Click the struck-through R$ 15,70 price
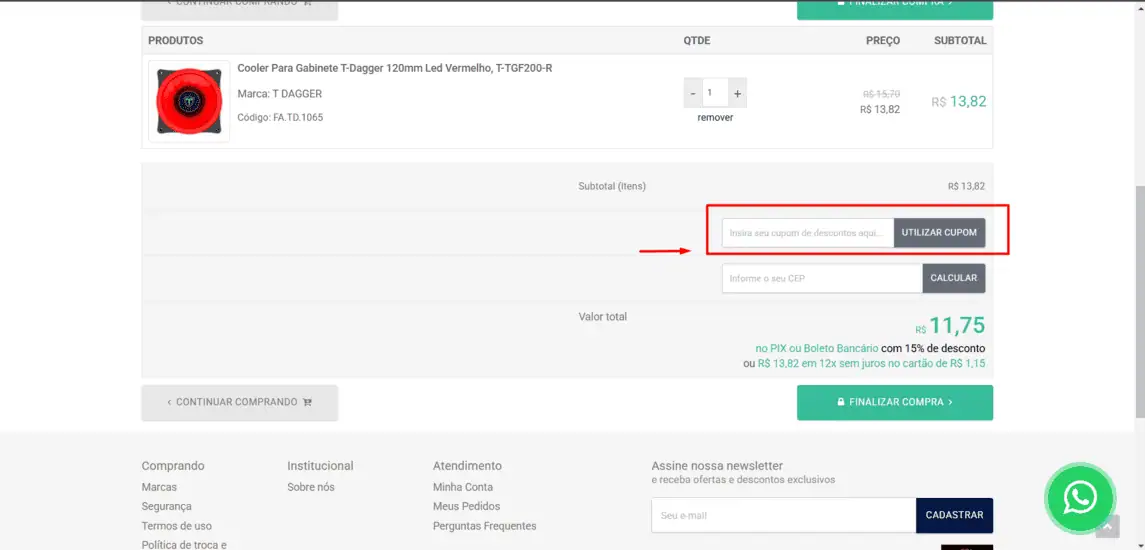Screen dimensions: 1145x550 tap(881, 94)
